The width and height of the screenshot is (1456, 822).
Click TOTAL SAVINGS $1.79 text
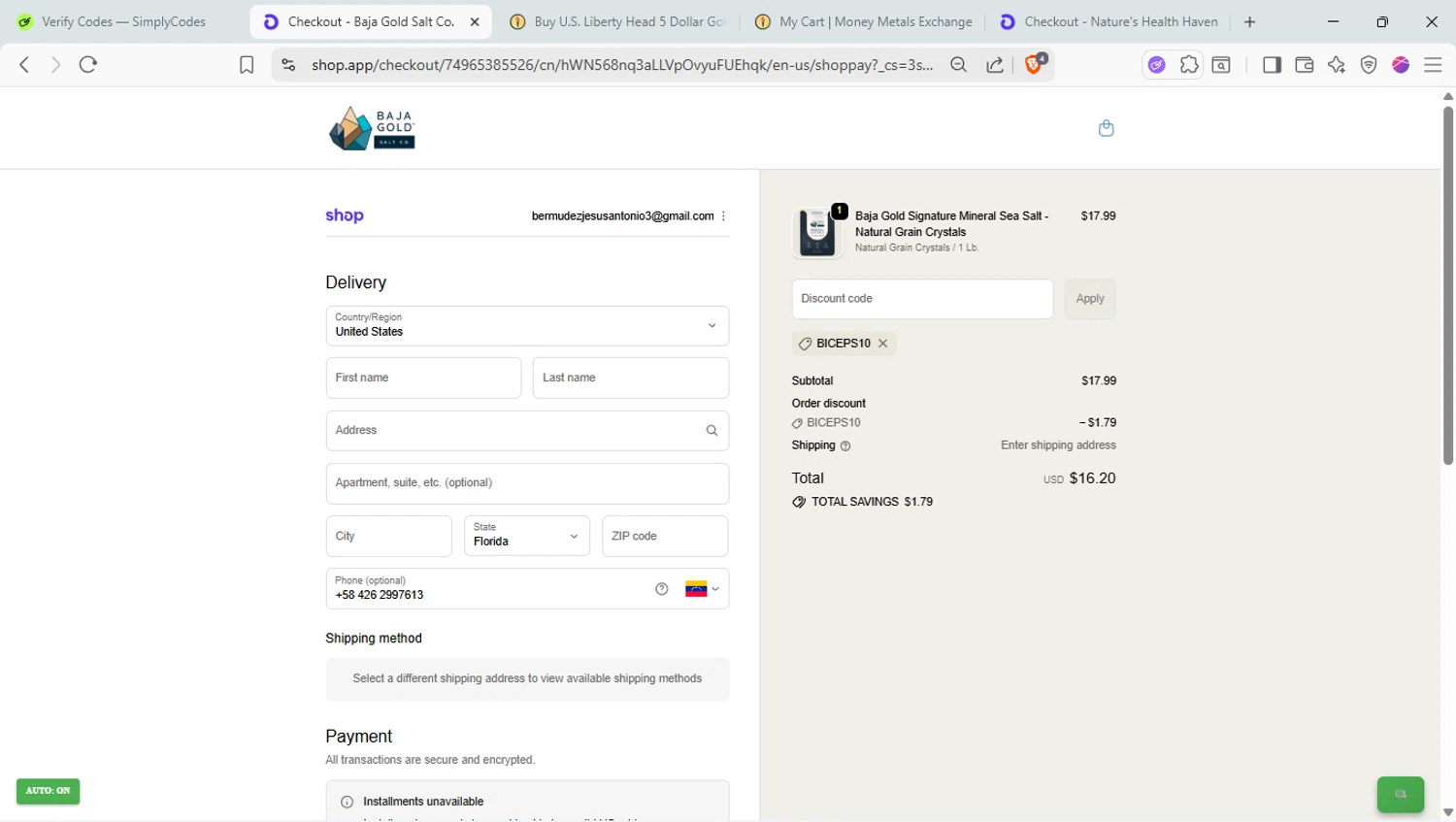point(872,503)
